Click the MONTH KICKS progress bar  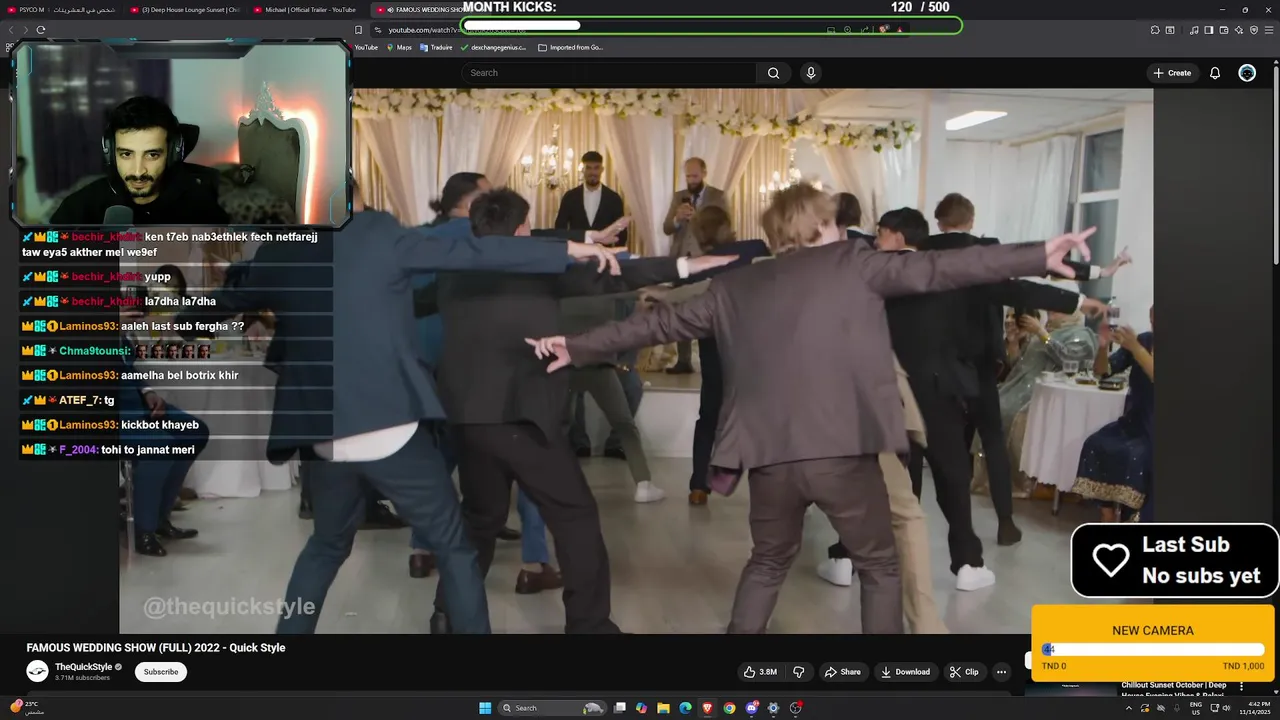tap(712, 26)
